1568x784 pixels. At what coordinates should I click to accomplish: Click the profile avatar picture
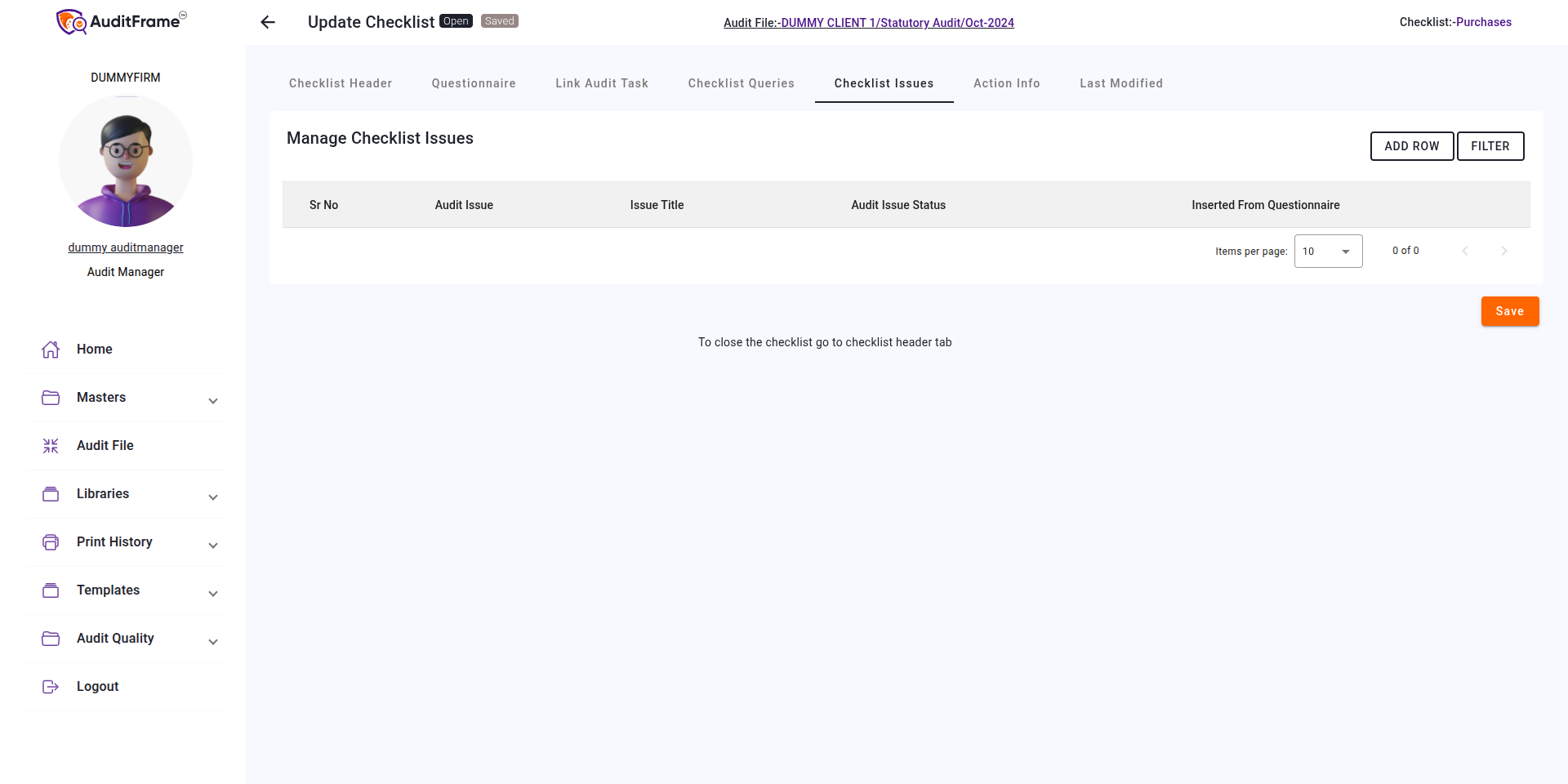point(125,161)
